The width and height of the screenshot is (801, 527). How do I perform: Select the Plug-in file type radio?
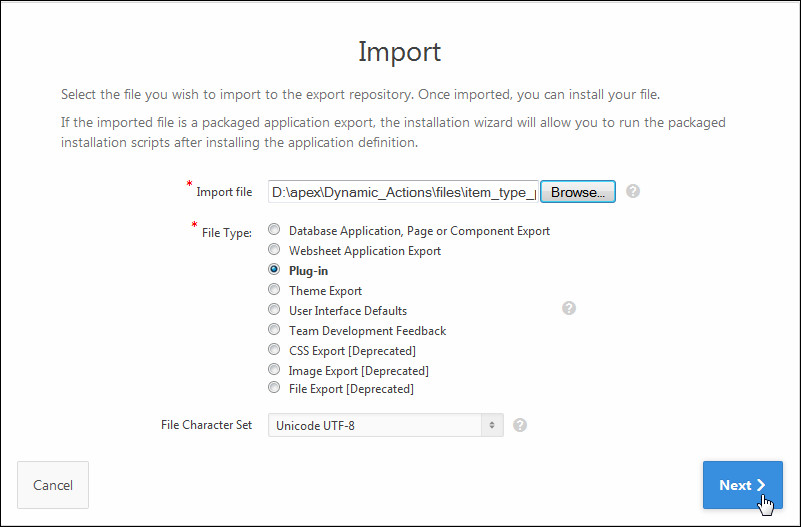(274, 270)
